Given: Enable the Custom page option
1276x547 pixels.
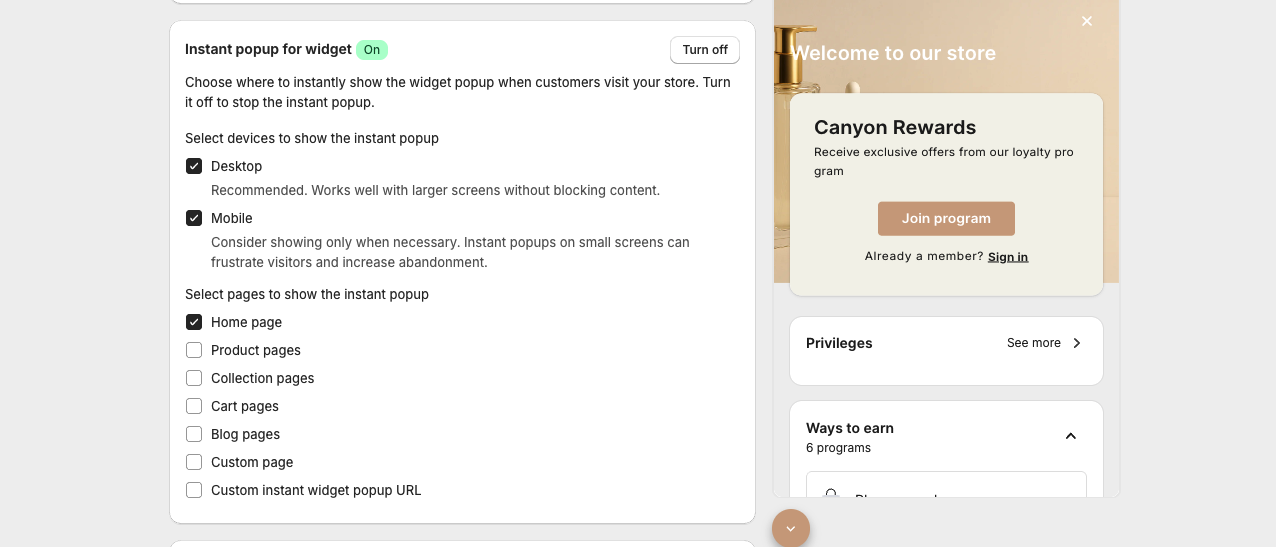Looking at the screenshot, I should (x=194, y=462).
